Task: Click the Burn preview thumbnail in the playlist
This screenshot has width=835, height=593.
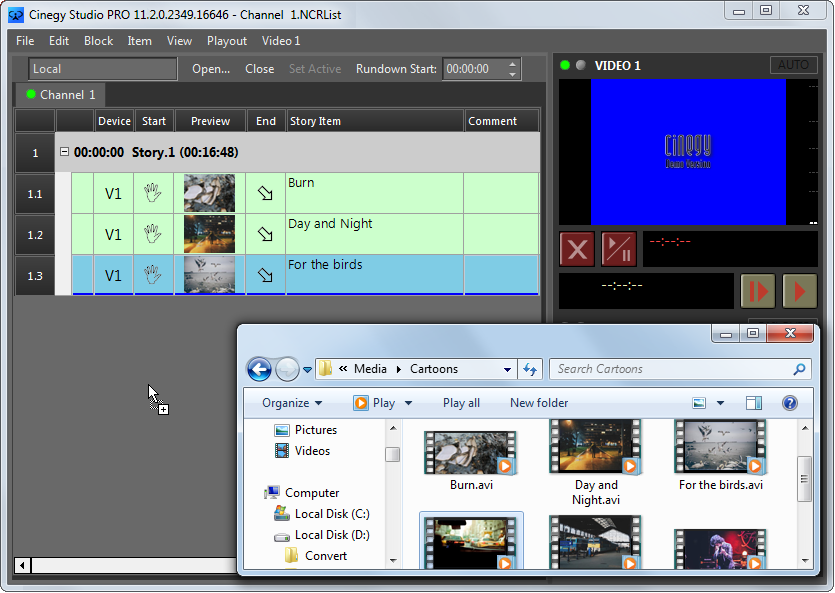Action: (209, 193)
